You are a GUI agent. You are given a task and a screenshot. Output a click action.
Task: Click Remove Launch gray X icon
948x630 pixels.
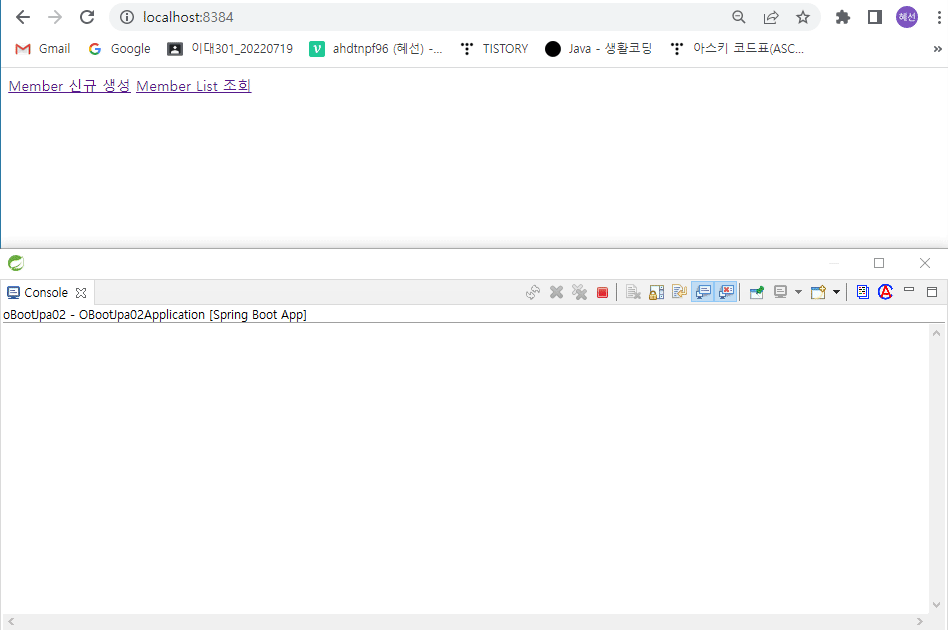(556, 293)
